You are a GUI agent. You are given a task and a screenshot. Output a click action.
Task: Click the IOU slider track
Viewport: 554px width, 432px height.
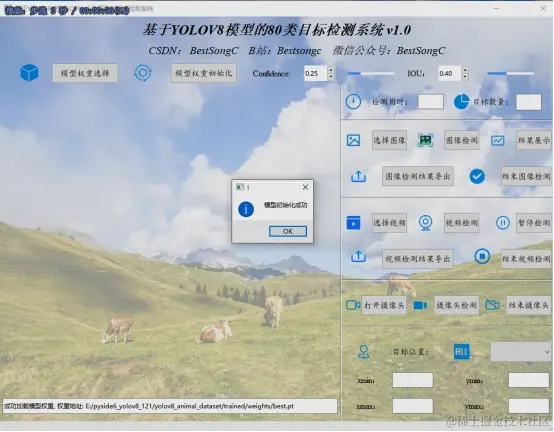coord(511,73)
